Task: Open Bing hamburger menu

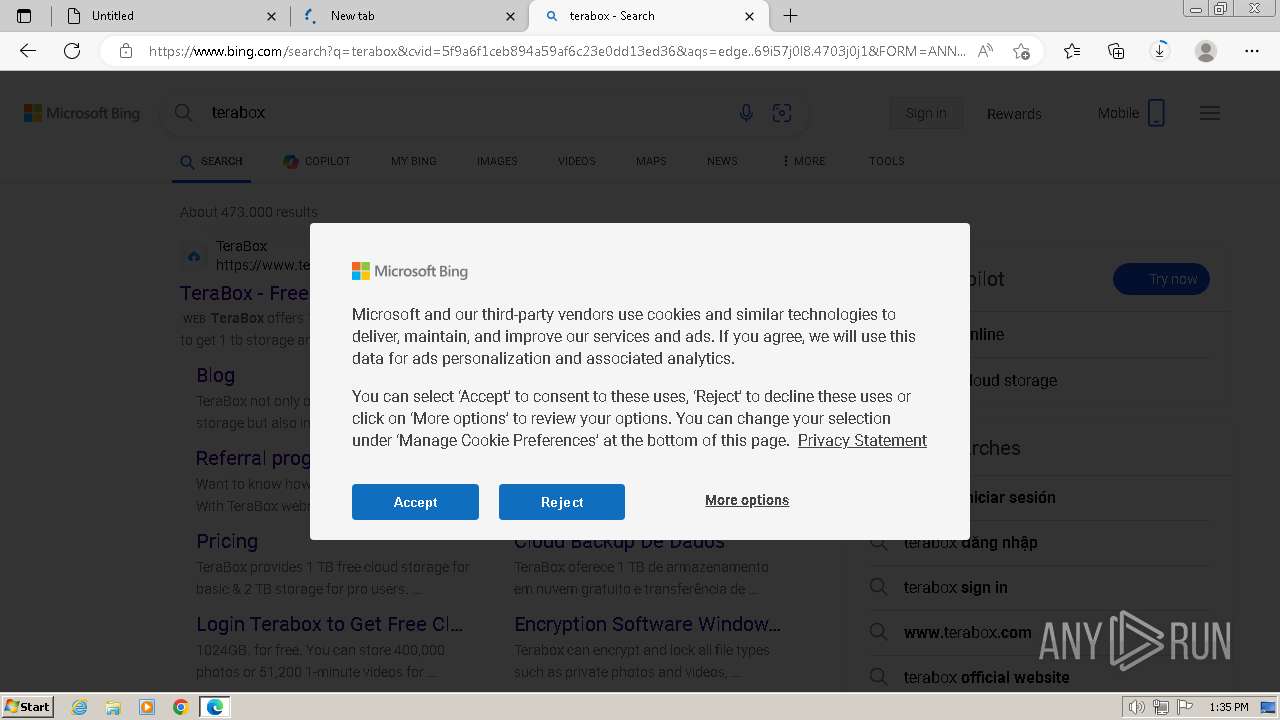Action: click(x=1210, y=113)
